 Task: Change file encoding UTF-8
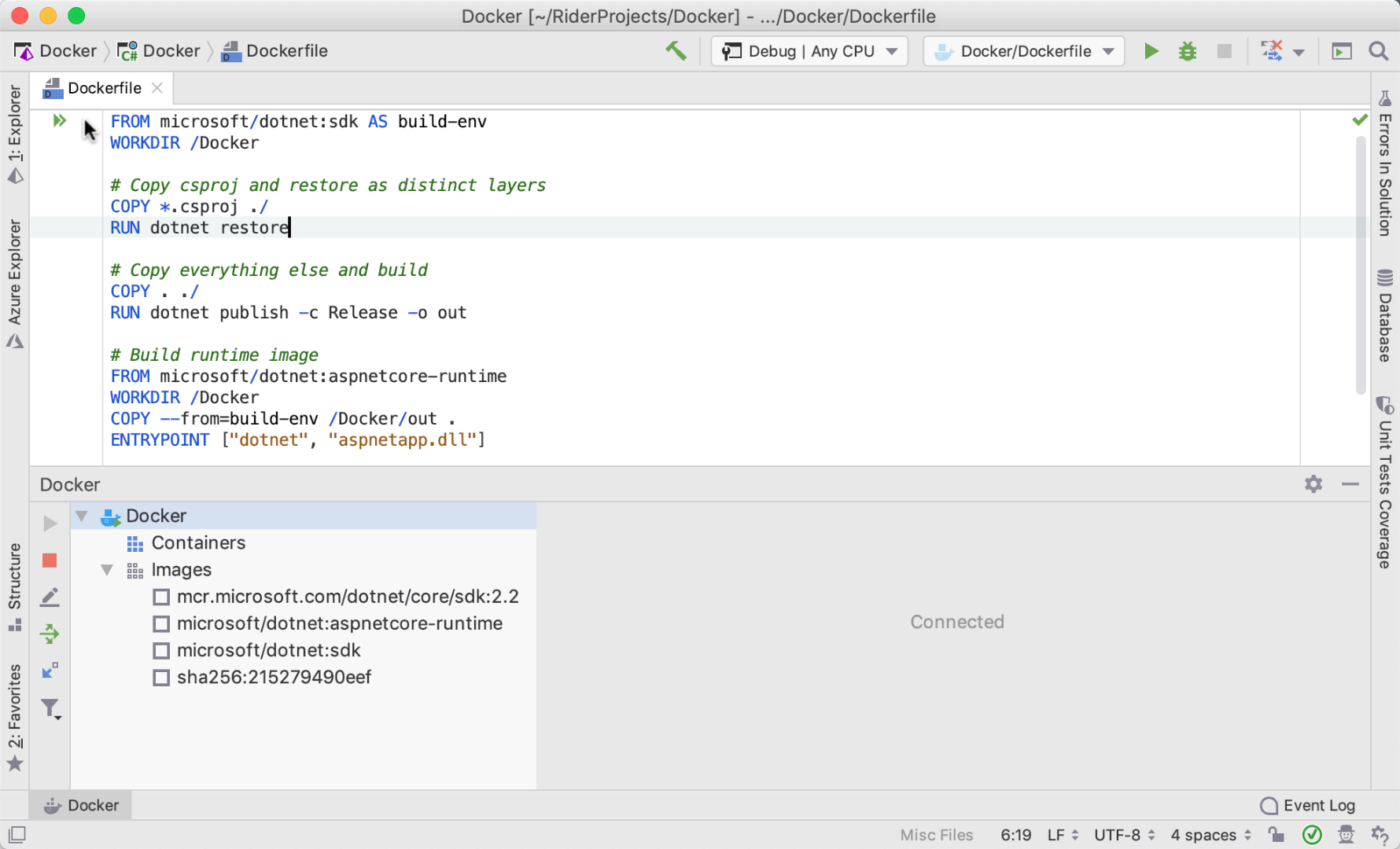(x=1124, y=835)
